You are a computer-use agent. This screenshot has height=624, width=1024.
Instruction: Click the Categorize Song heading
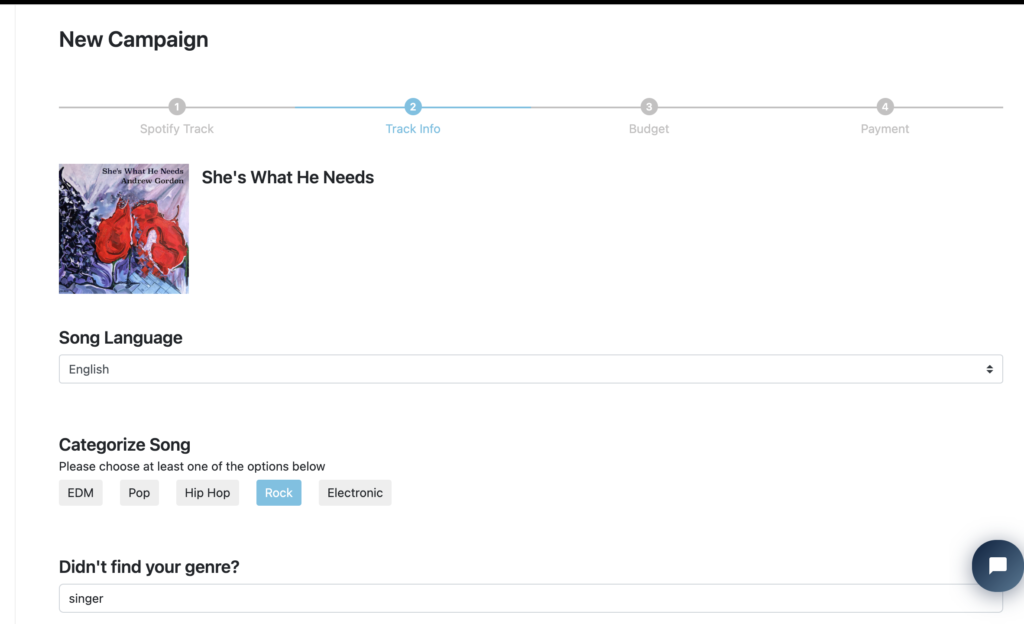tap(125, 445)
